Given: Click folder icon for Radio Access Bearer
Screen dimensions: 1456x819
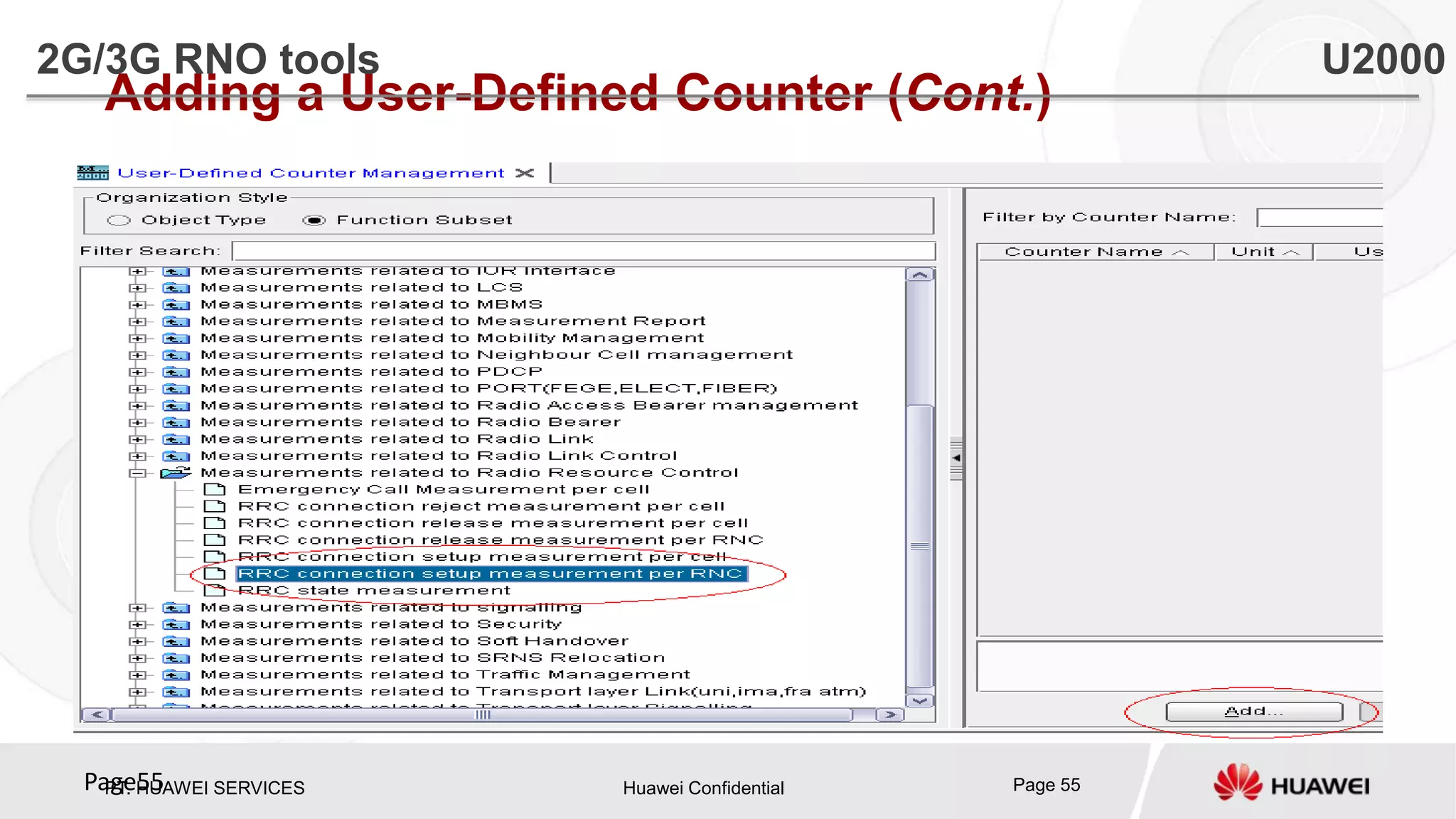Looking at the screenshot, I should click(x=176, y=406).
